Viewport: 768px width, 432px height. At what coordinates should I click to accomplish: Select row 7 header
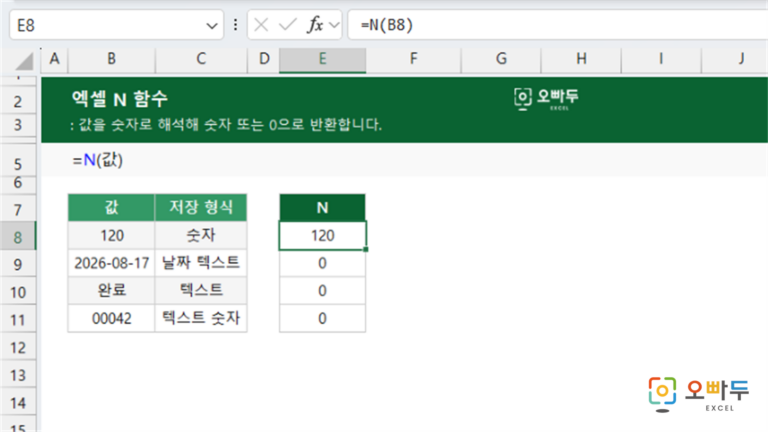click(18, 210)
